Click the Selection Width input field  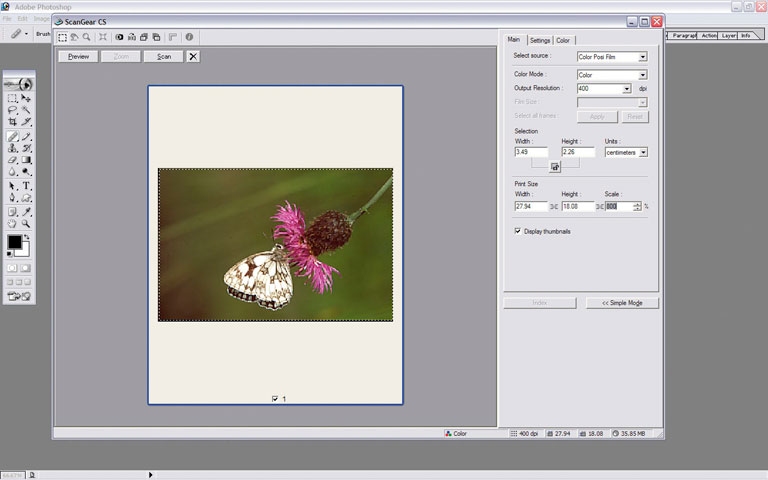(530, 152)
